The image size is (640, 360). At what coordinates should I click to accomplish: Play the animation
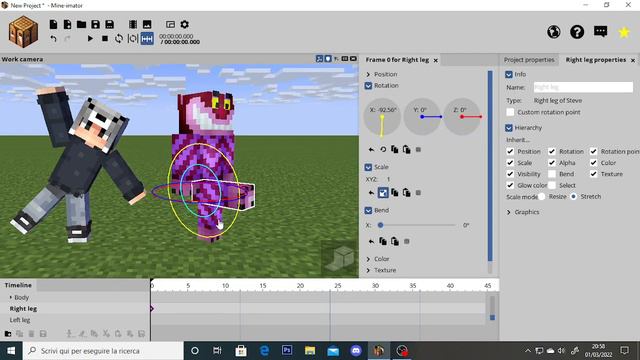click(90, 39)
